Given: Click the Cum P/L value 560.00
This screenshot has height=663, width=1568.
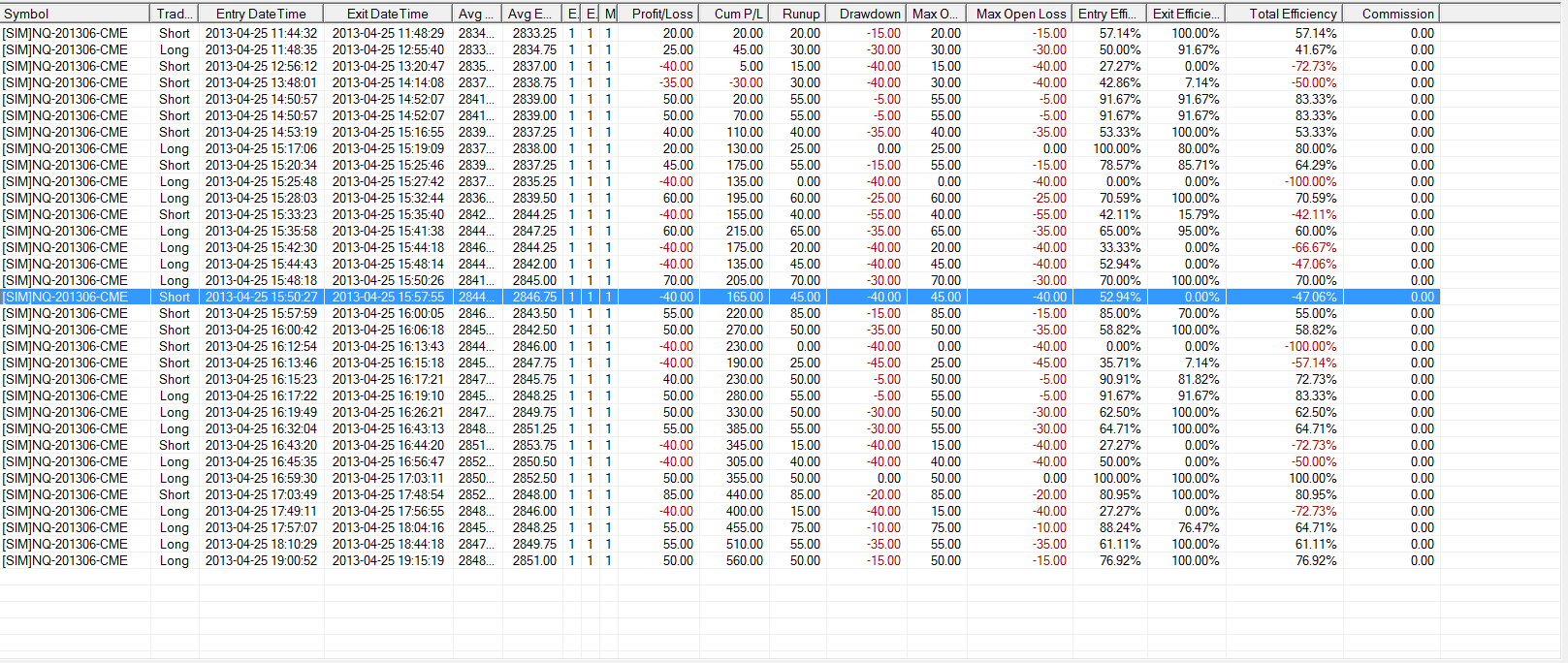Looking at the screenshot, I should [x=745, y=560].
